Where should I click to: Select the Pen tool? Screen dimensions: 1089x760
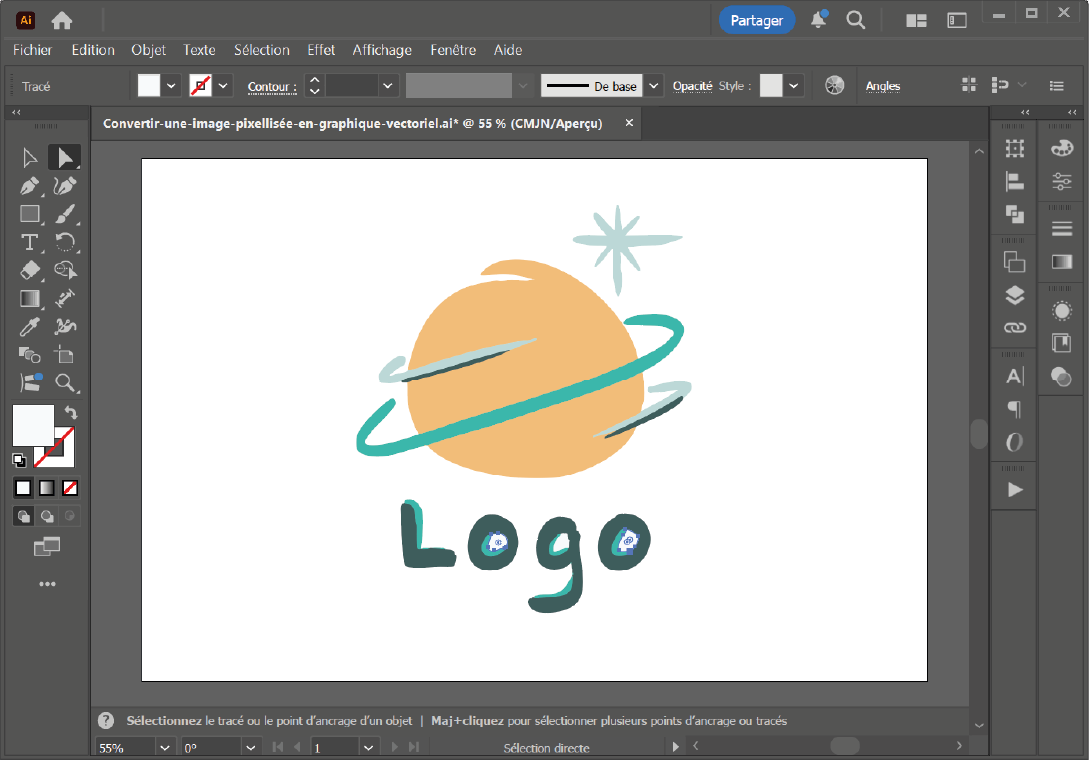click(30, 186)
